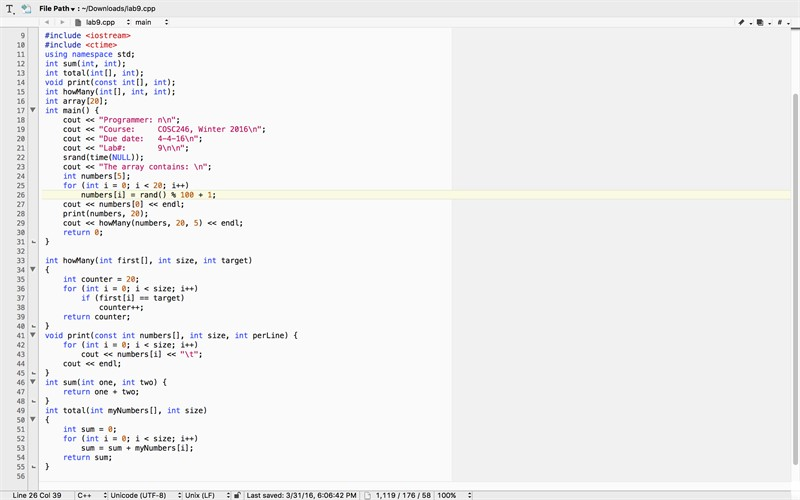Viewport: 800px width, 500px height.
Task: Open the 100% zoom level popup
Action: point(454,495)
